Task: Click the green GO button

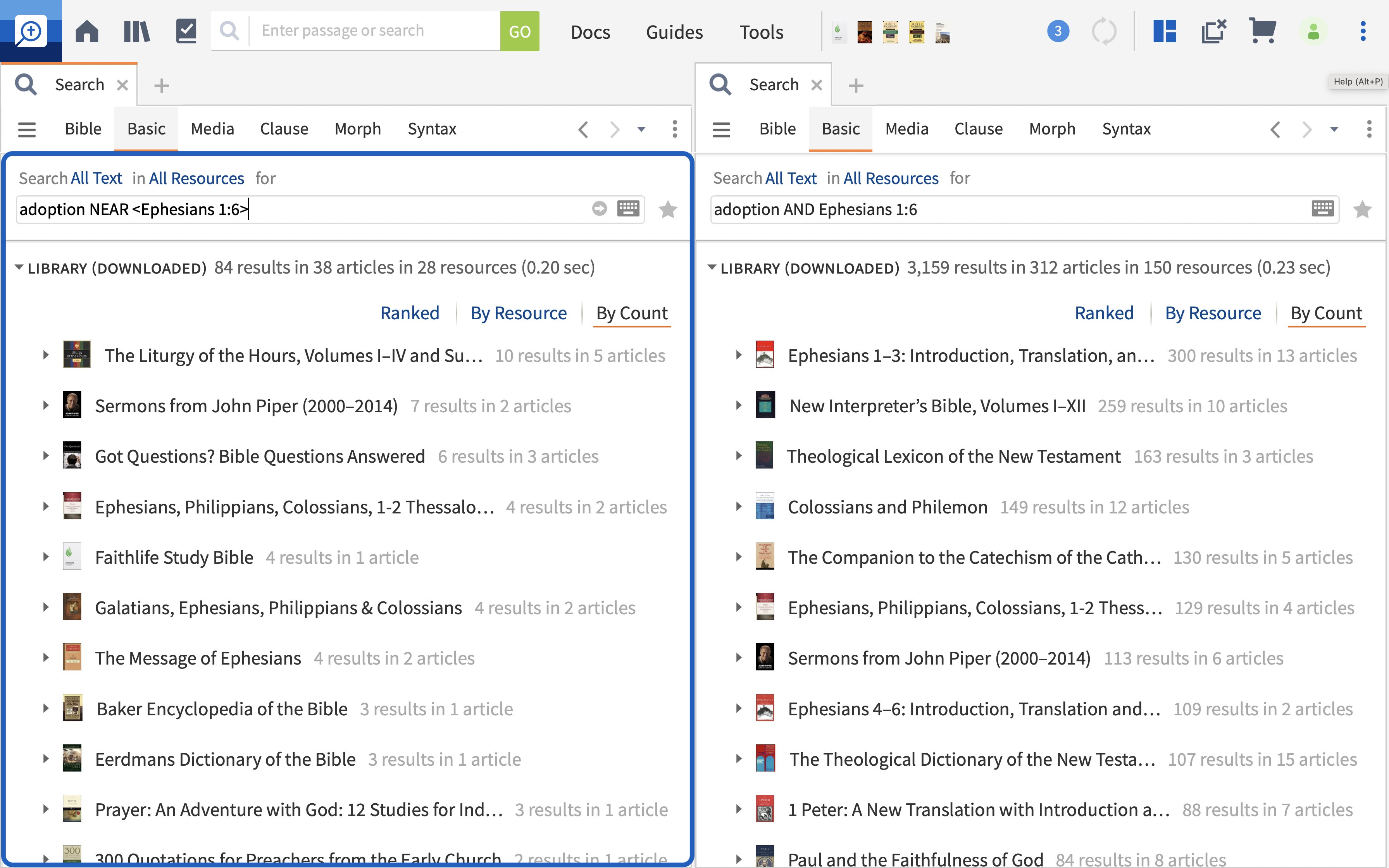Action: point(519,31)
